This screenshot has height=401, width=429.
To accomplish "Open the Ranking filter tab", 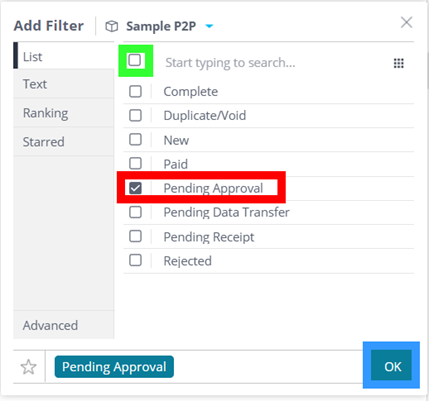I will click(x=64, y=113).
